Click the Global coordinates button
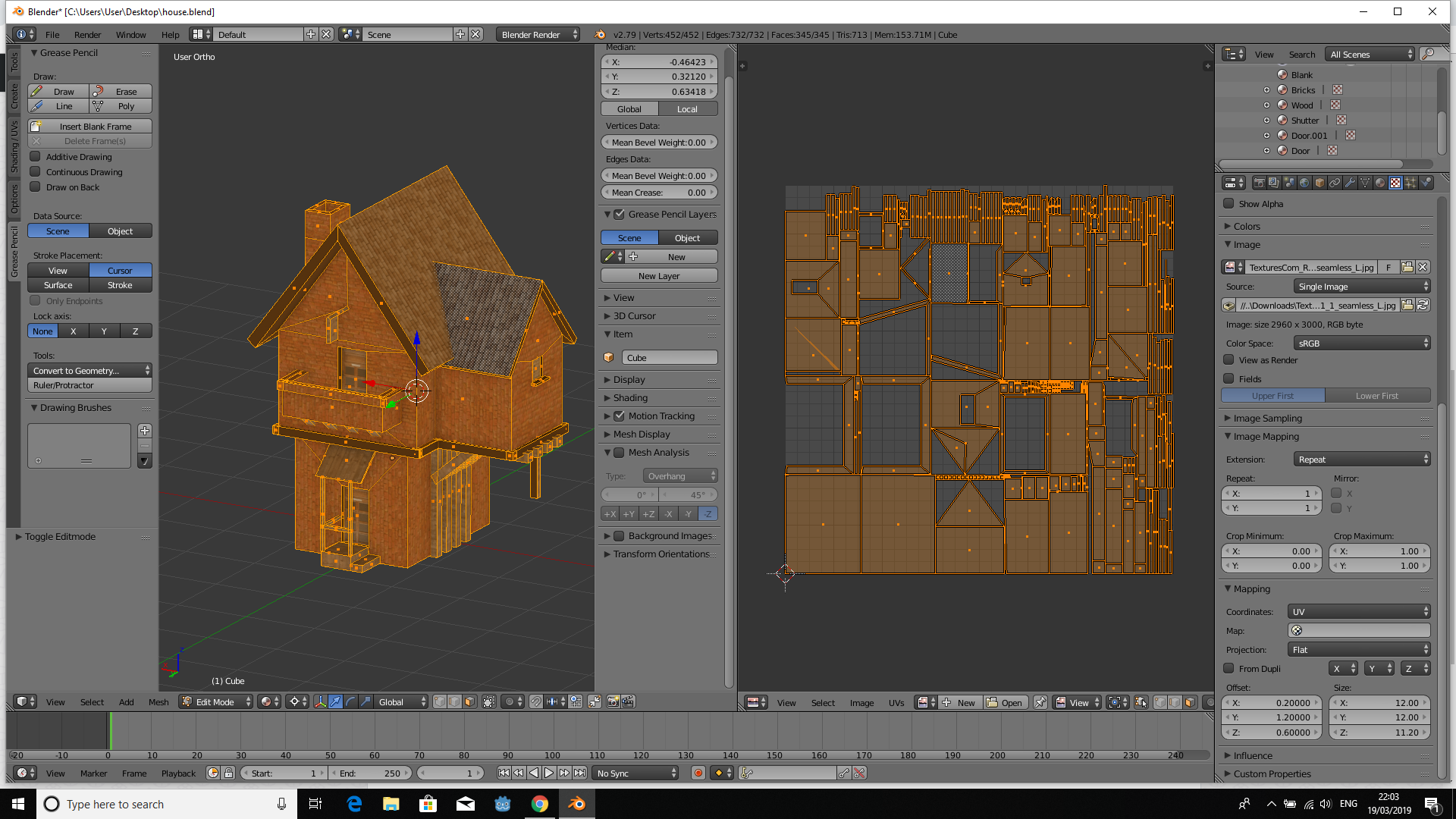Viewport: 1456px width, 819px height. [x=631, y=108]
